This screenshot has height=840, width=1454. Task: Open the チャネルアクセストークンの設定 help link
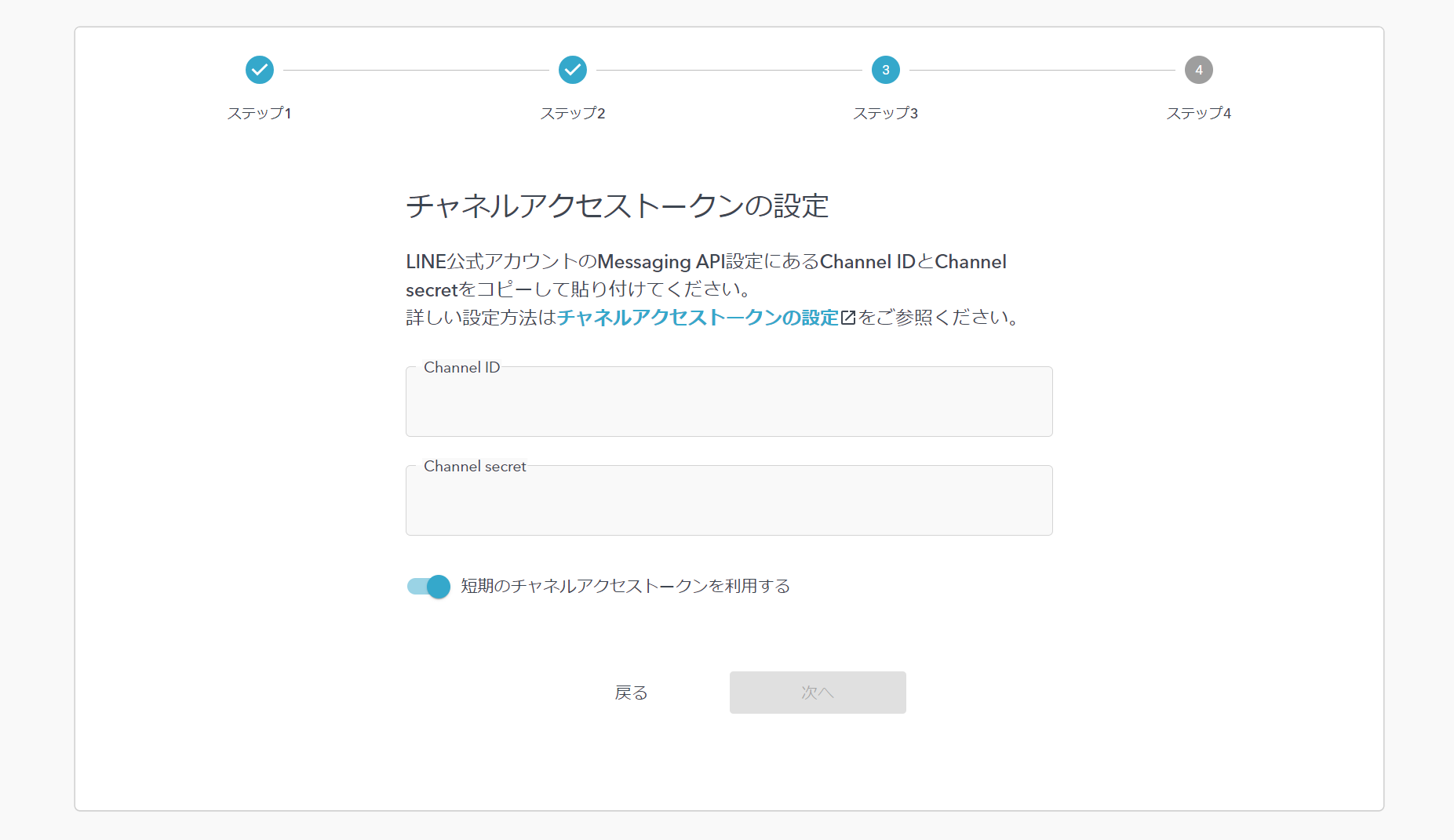click(698, 318)
